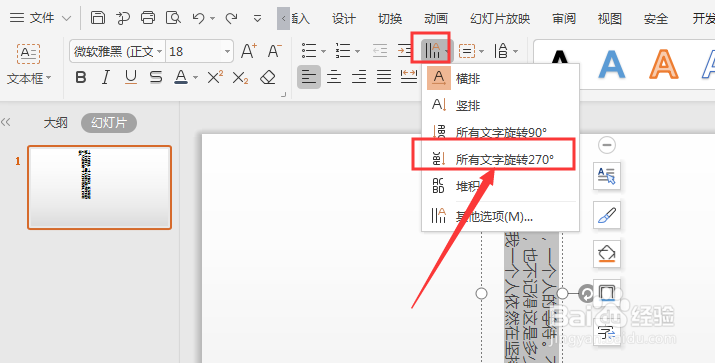Decrease font size icon
Viewport: 715px width, 363px height.
275,51
